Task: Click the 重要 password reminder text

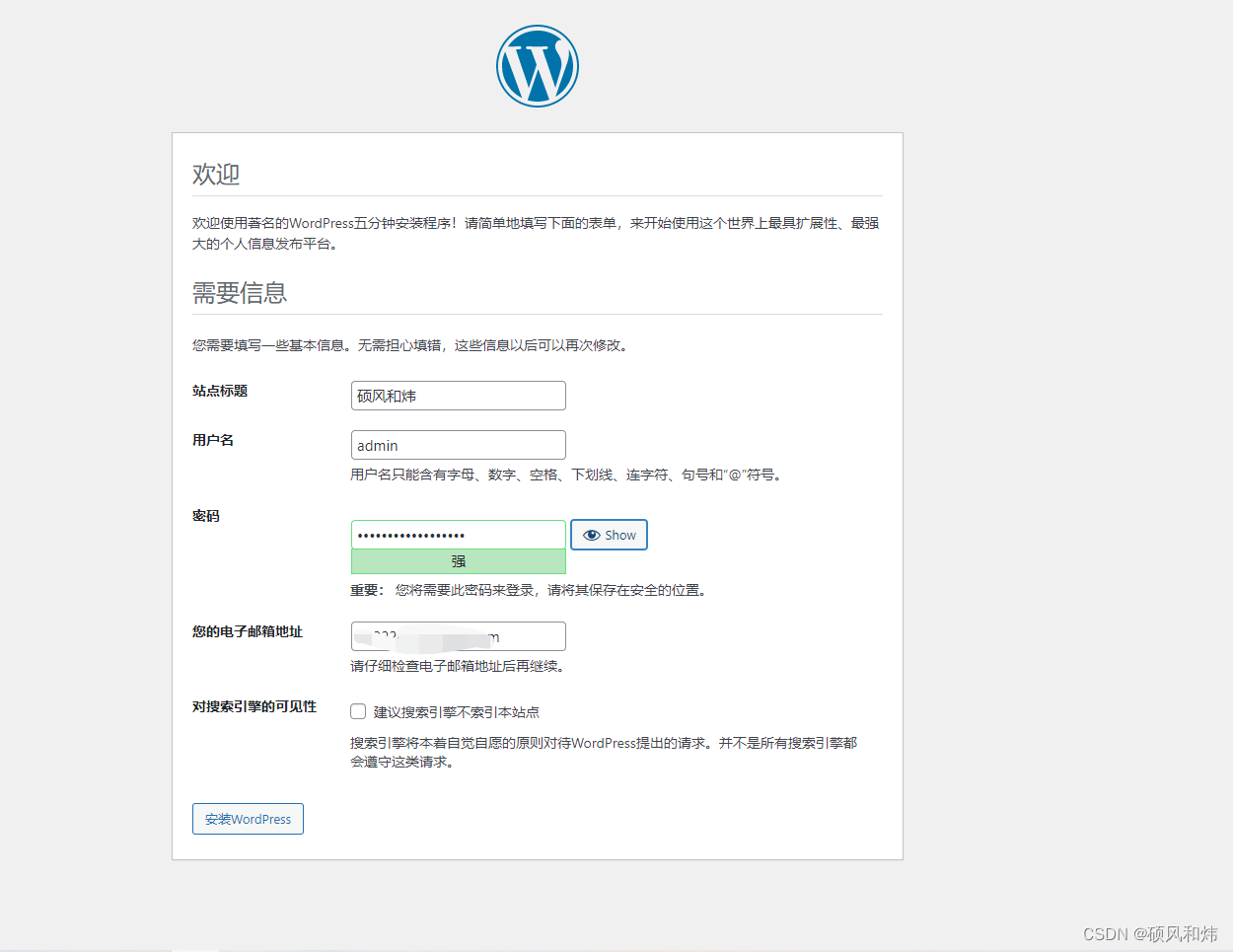Action: pyautogui.click(x=530, y=590)
